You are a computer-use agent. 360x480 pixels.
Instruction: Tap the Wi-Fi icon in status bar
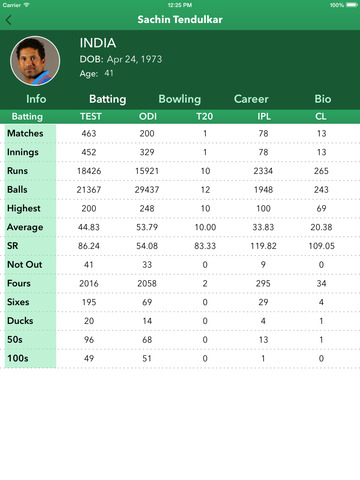click(26, 5)
